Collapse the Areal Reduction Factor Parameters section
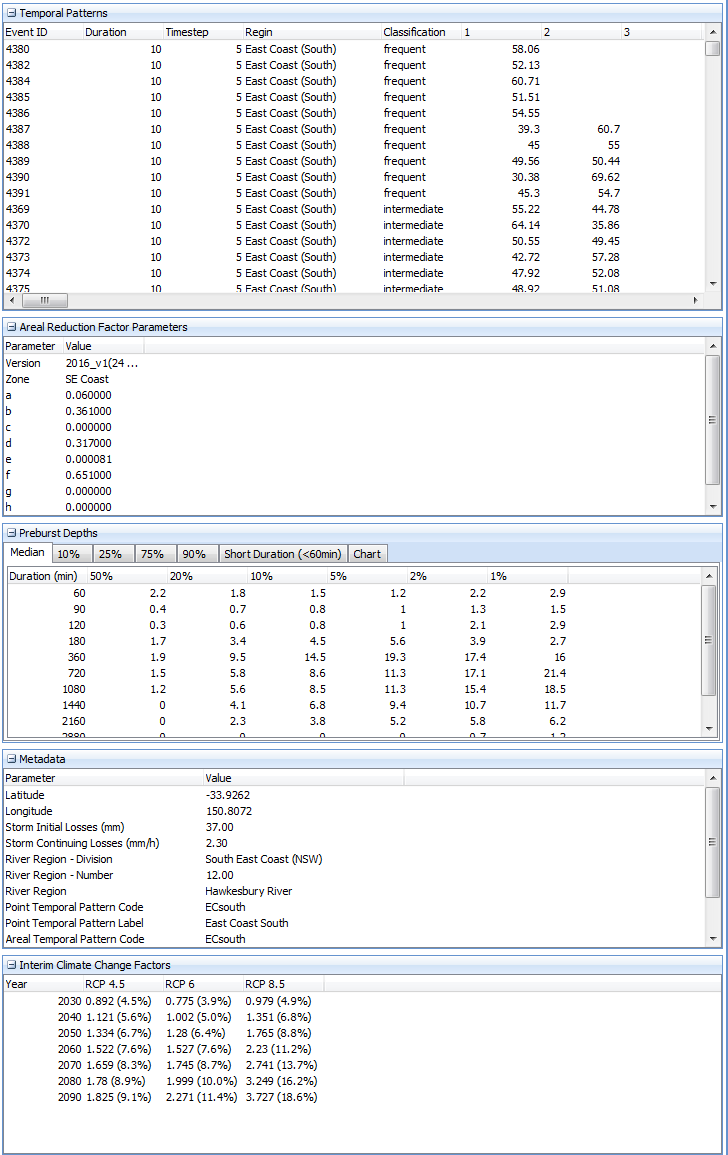 click(x=11, y=327)
